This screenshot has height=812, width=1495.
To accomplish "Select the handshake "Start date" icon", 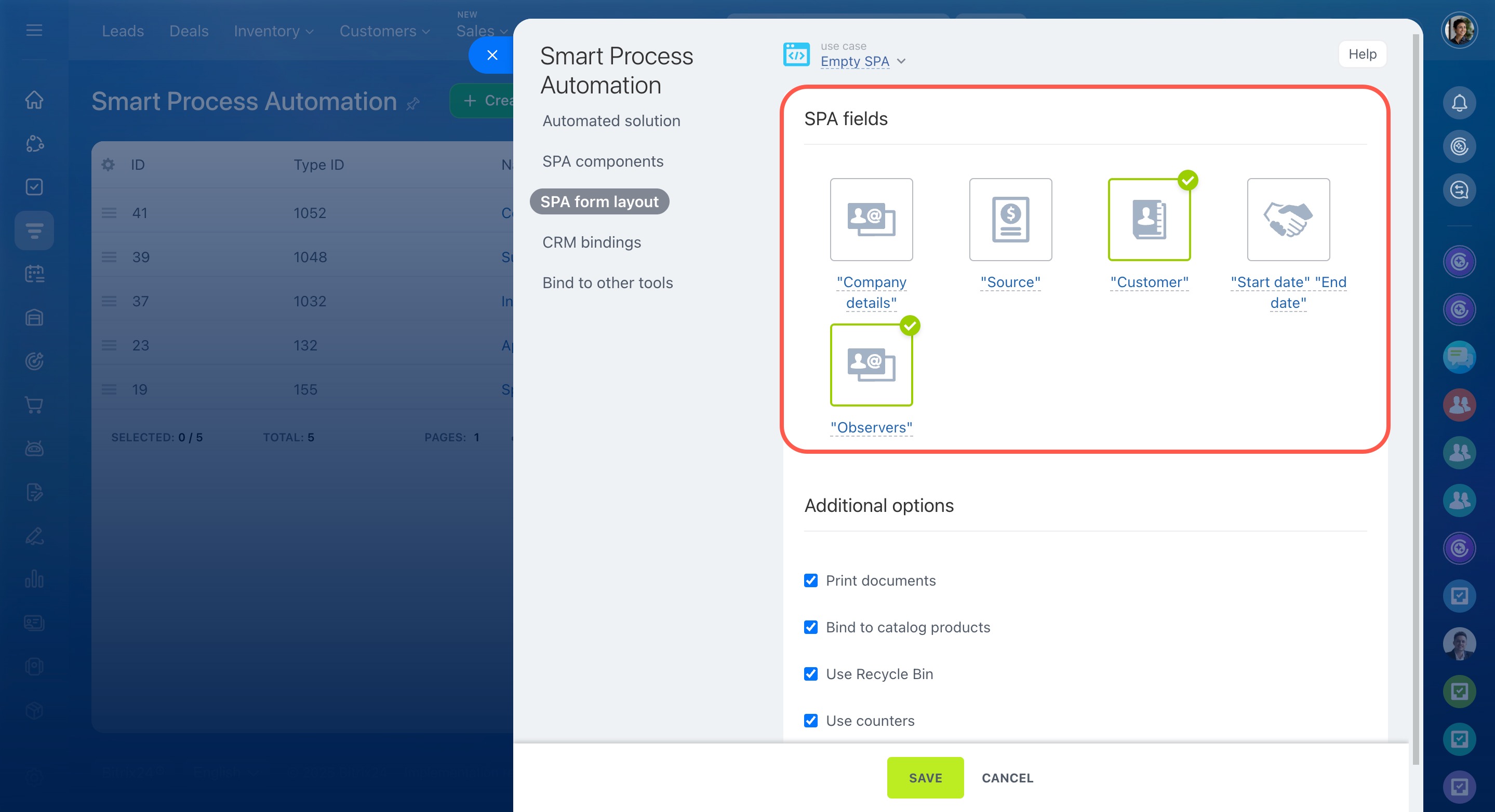I will [1288, 219].
